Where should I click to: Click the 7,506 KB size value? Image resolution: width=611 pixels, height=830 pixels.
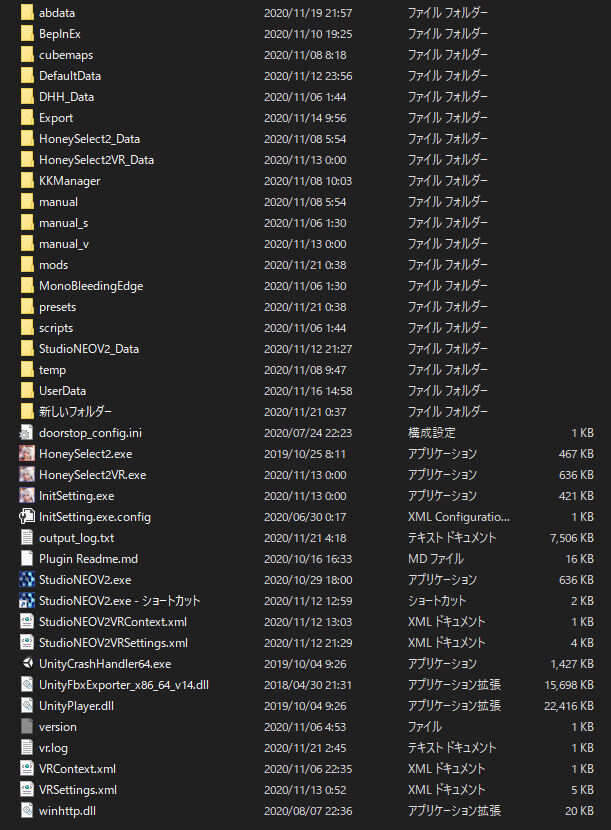pos(572,538)
